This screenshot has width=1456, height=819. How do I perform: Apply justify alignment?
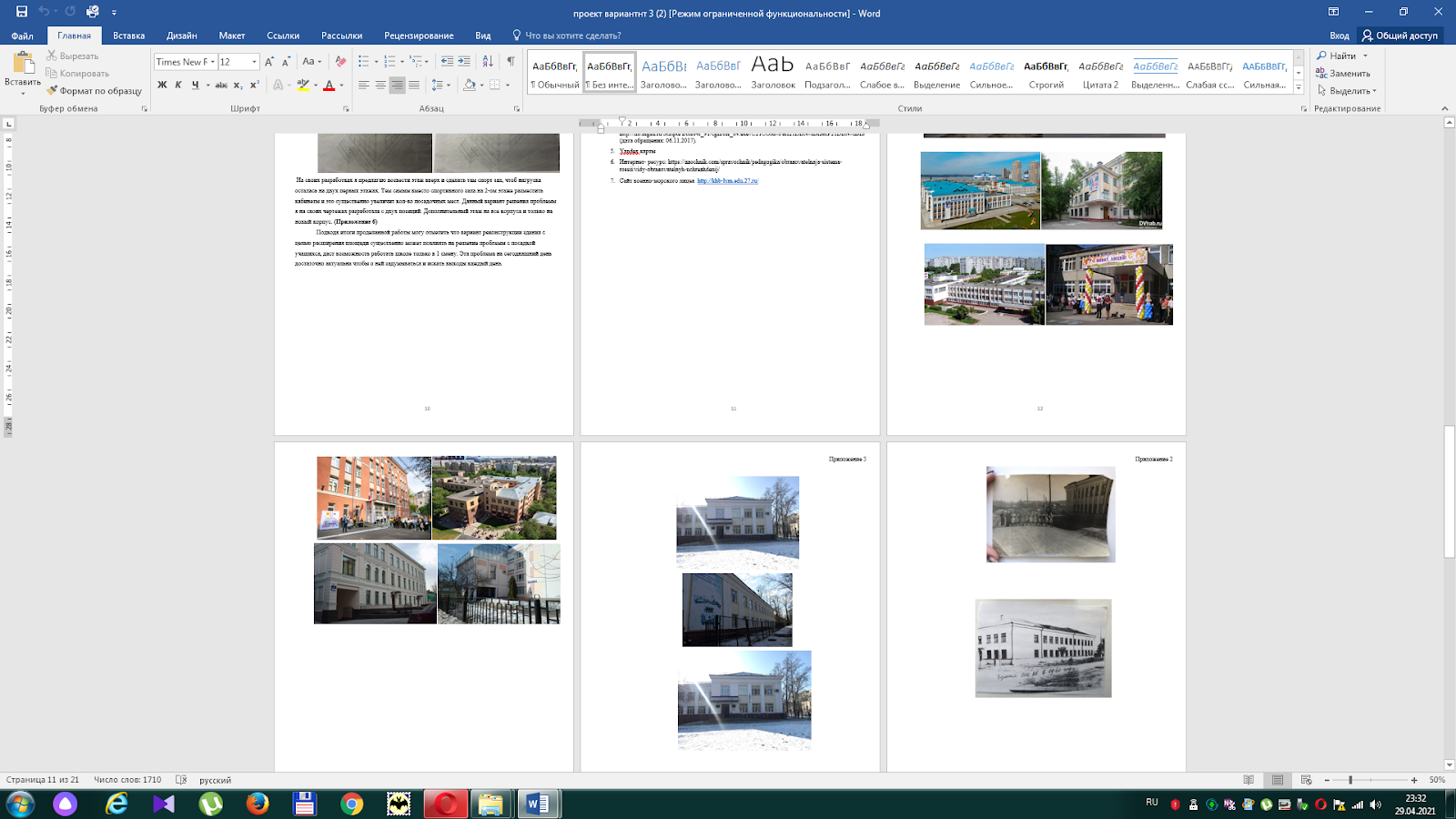[414, 85]
